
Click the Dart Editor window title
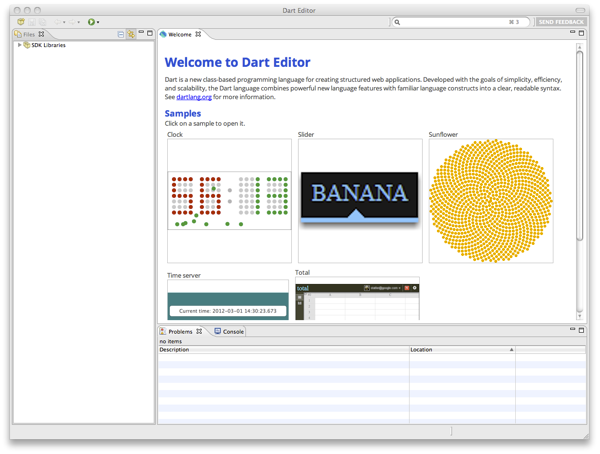[299, 10]
